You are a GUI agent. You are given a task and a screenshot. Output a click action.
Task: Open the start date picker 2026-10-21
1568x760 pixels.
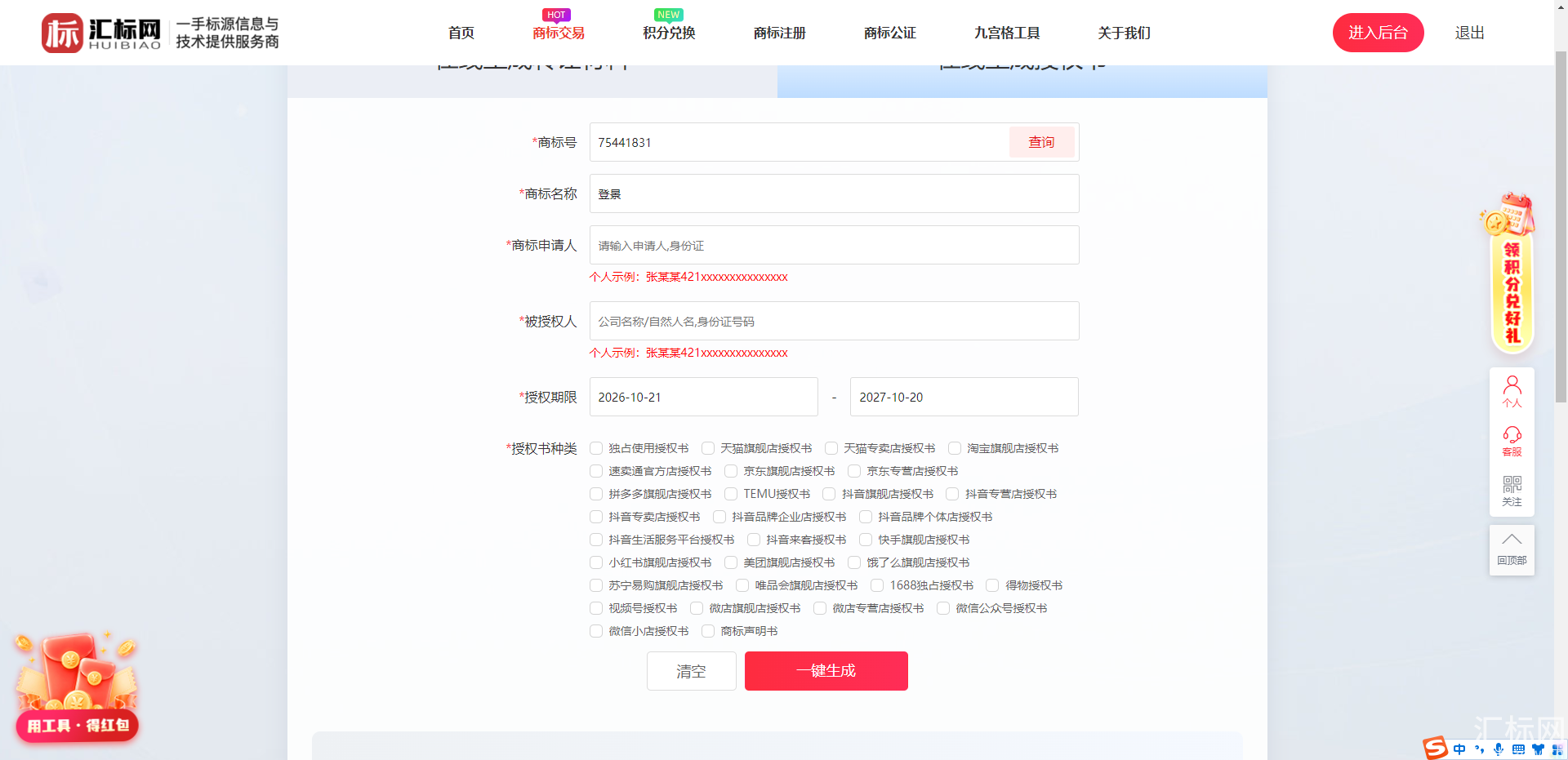[704, 397]
